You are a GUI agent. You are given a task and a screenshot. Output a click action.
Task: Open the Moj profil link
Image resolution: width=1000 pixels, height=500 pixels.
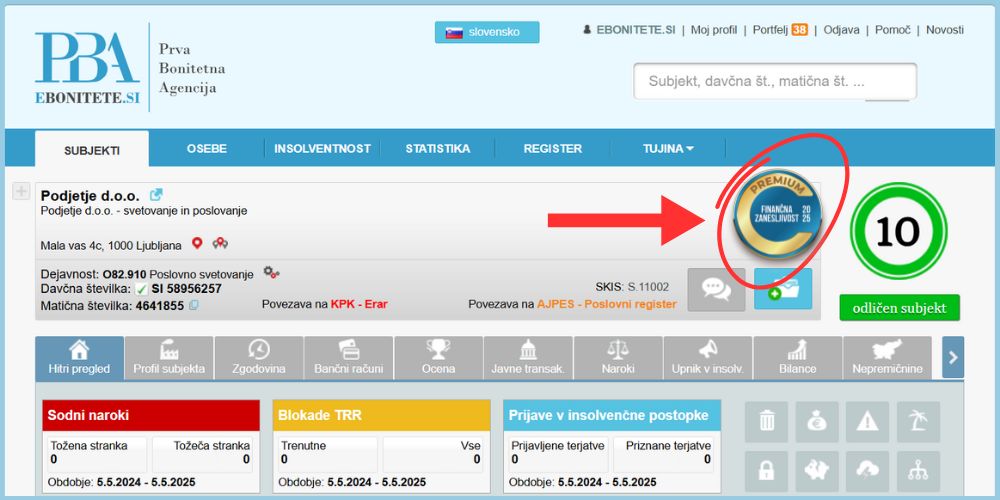pyautogui.click(x=714, y=30)
